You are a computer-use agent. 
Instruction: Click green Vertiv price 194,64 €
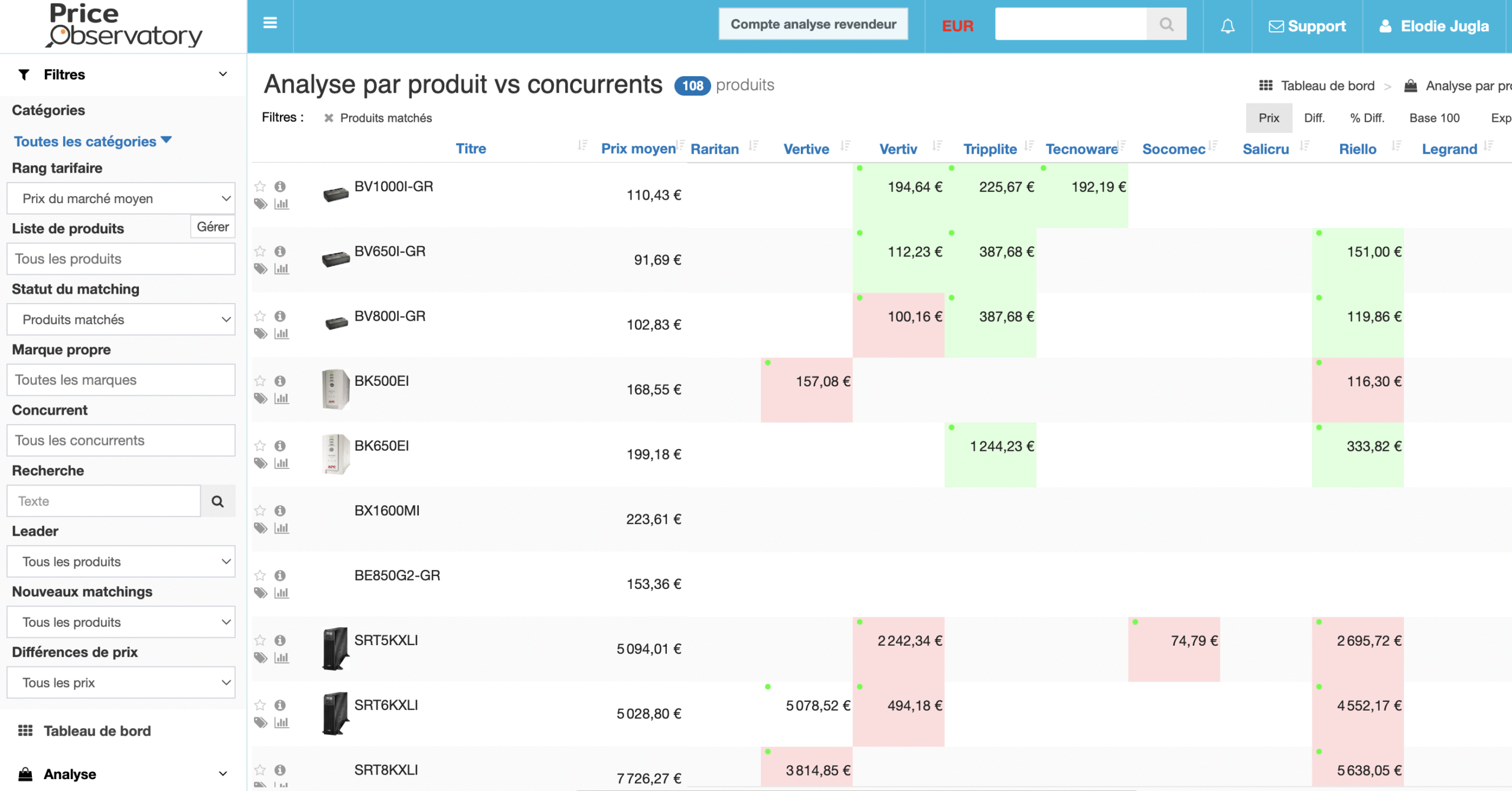tap(915, 187)
